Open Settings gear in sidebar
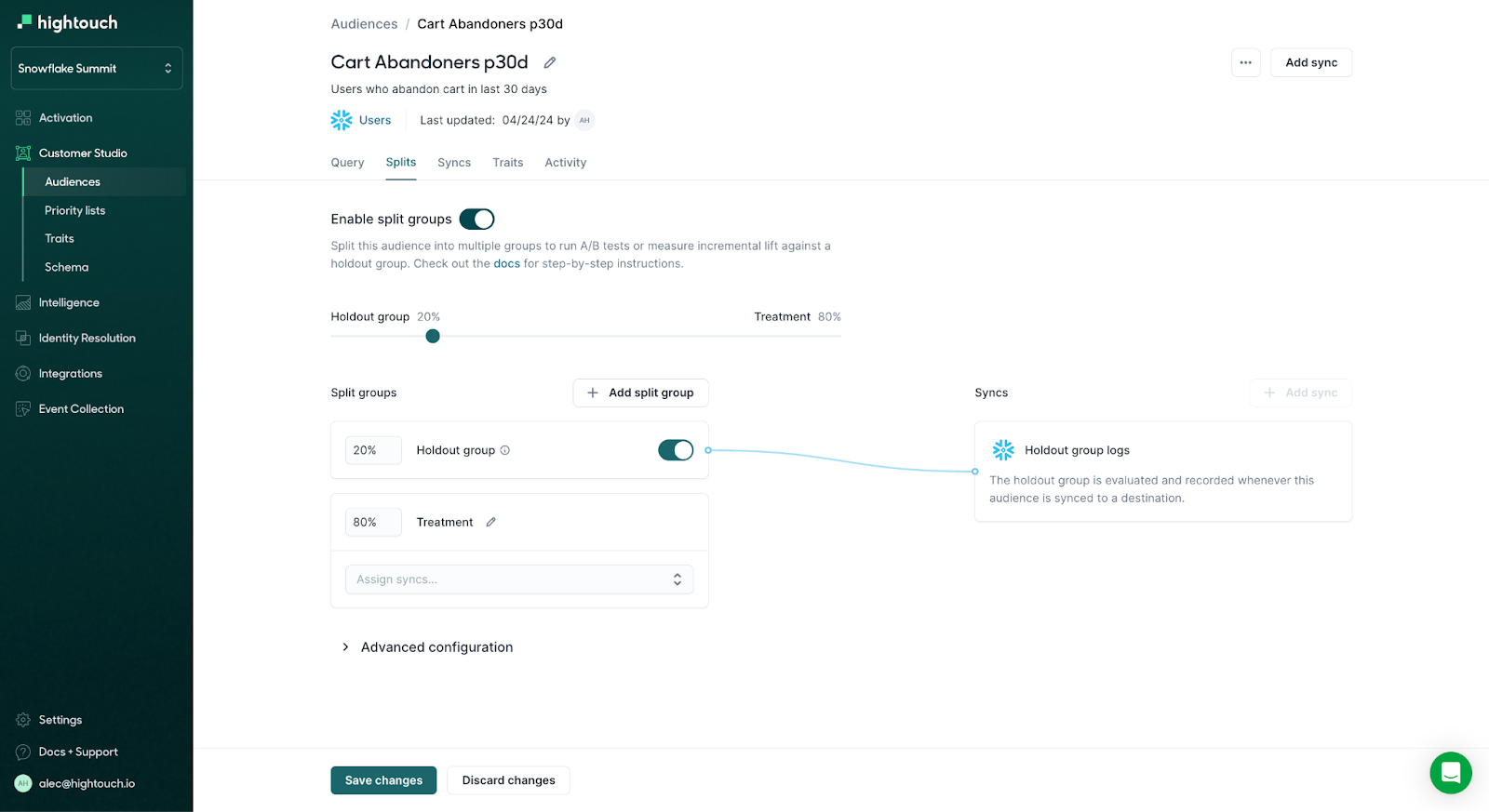This screenshot has height=812, width=1489. pyautogui.click(x=23, y=720)
